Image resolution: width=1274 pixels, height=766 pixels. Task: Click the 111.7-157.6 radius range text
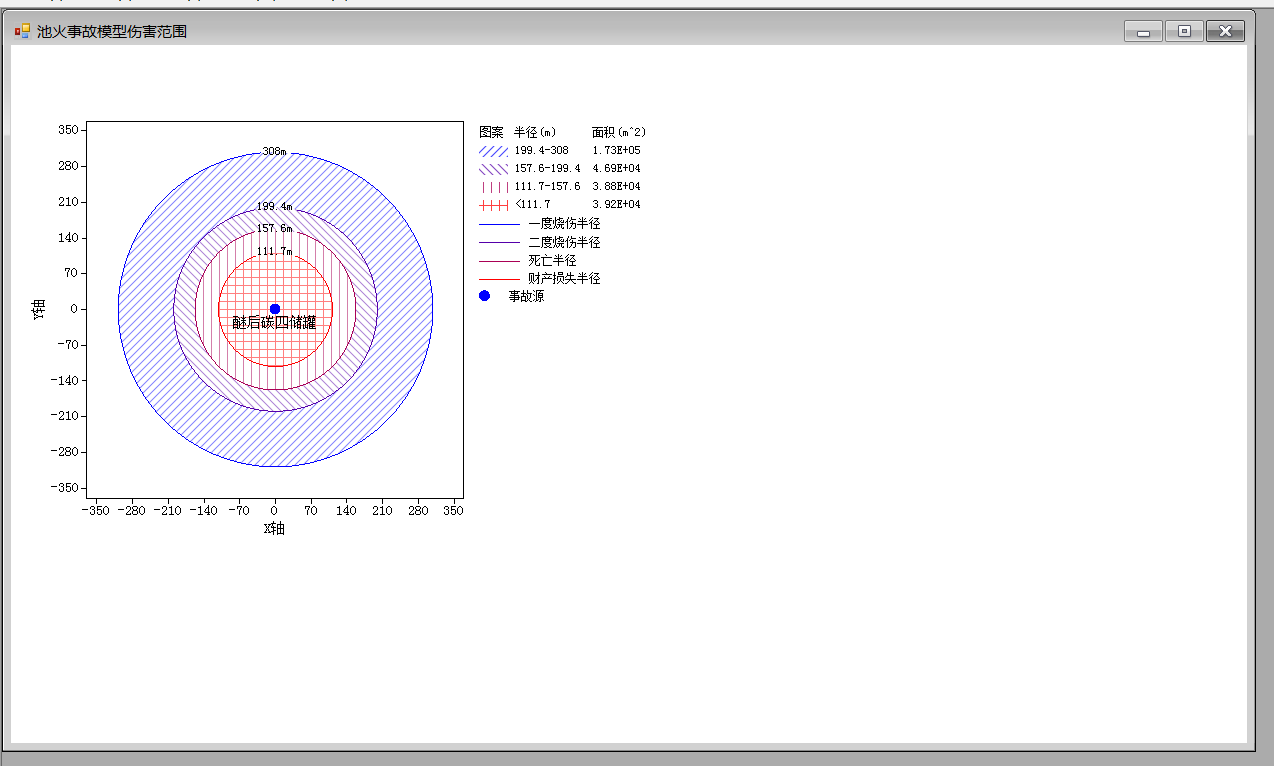[x=547, y=186]
